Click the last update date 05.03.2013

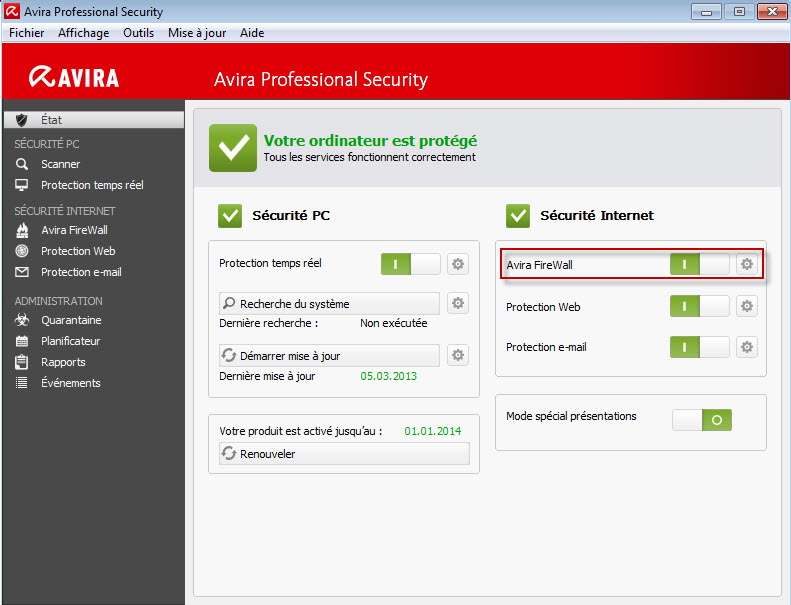pyautogui.click(x=388, y=376)
